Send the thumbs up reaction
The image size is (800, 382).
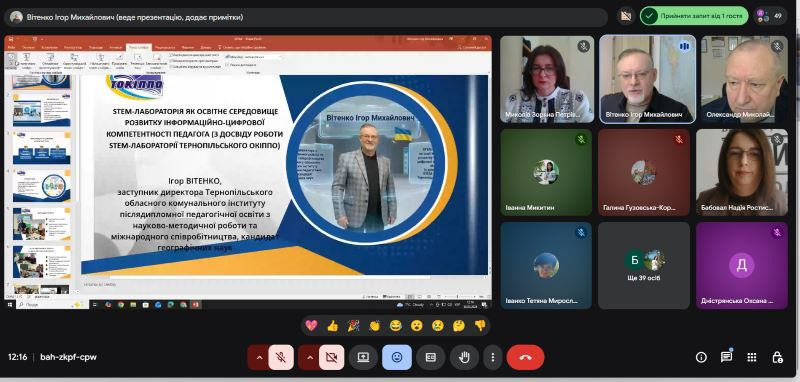[x=333, y=325]
